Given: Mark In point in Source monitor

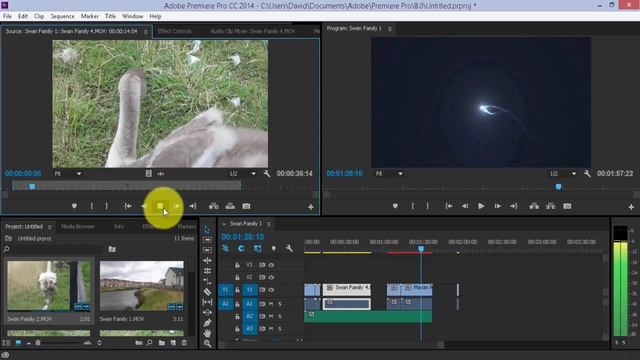Looking at the screenshot, I should (x=91, y=206).
